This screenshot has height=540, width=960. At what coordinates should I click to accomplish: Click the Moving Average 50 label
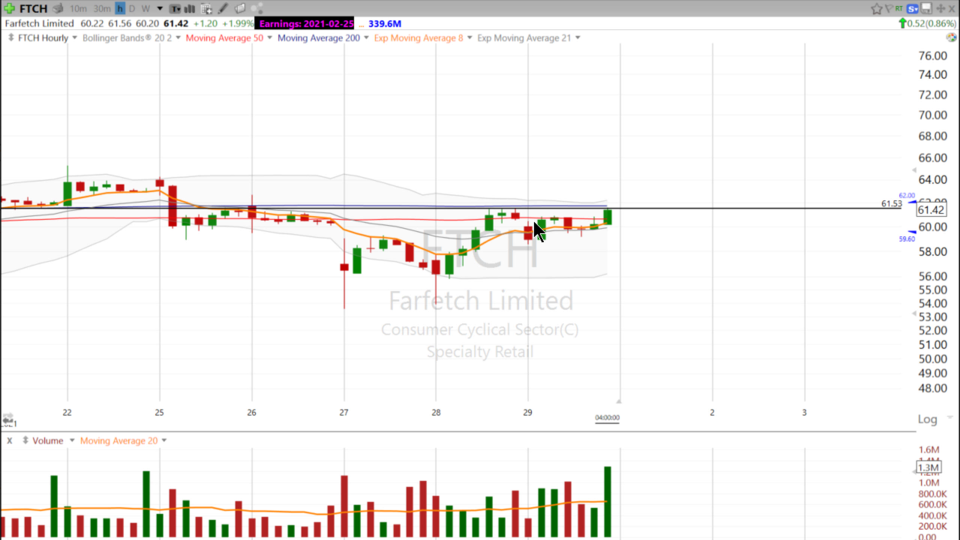(224, 38)
